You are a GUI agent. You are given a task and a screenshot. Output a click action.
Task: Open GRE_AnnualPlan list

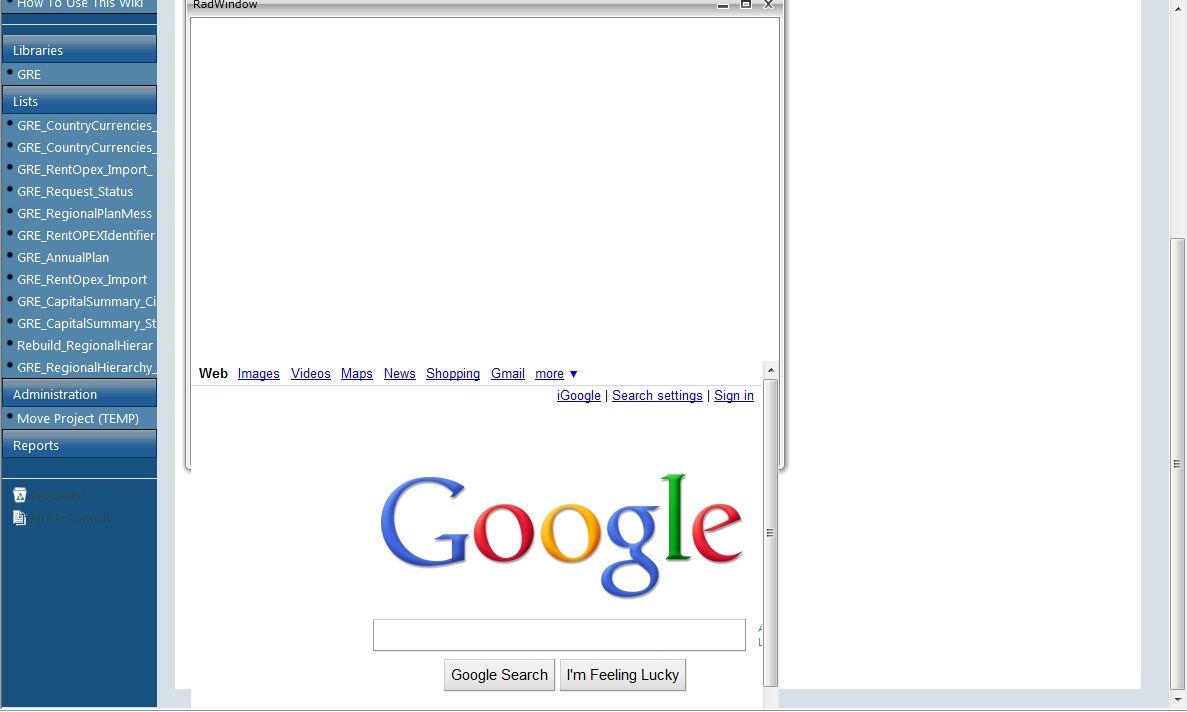point(63,257)
